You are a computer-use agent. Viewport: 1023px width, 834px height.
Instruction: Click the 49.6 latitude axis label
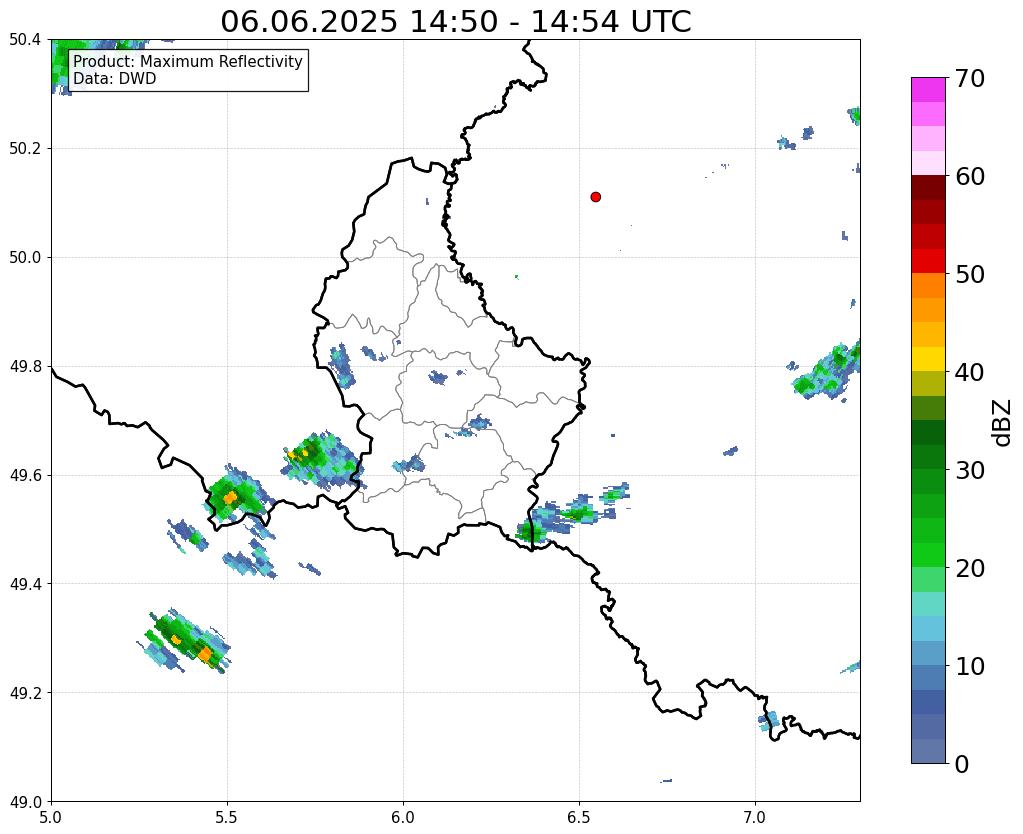[x=25, y=476]
